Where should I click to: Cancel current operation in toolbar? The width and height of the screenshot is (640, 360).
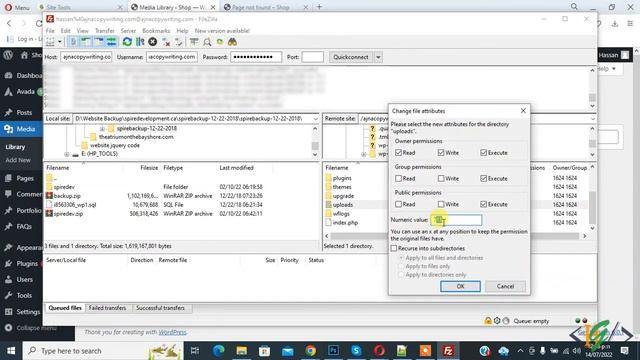[153, 42]
